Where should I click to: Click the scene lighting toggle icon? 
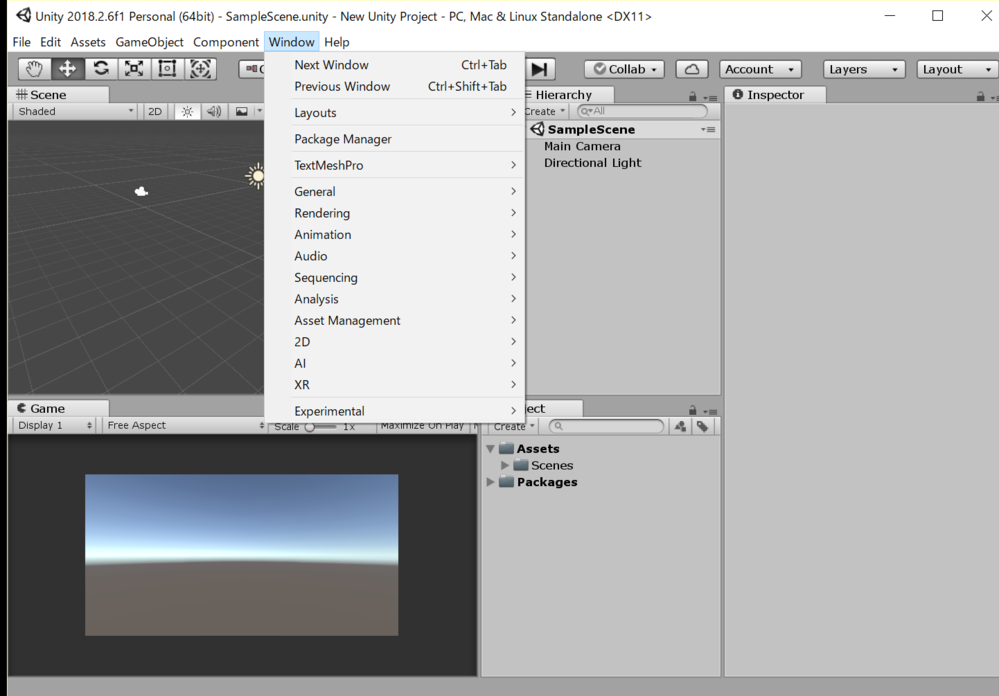186,111
